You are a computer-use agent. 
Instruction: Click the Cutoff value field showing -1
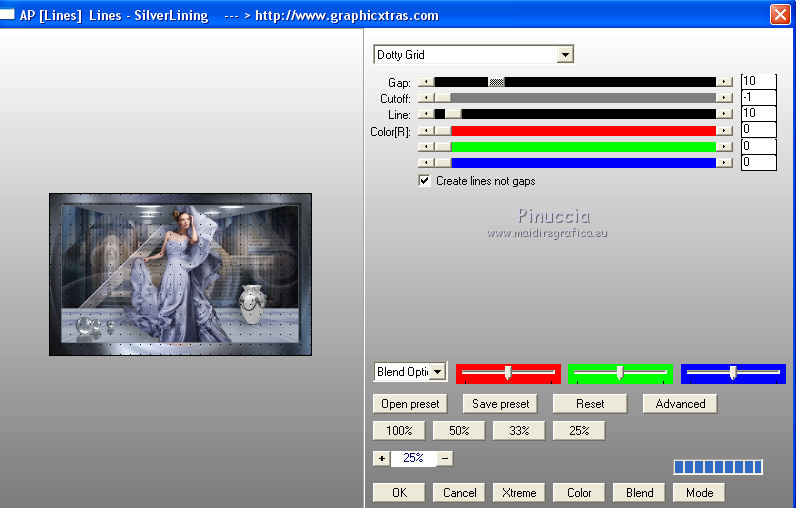(758, 97)
